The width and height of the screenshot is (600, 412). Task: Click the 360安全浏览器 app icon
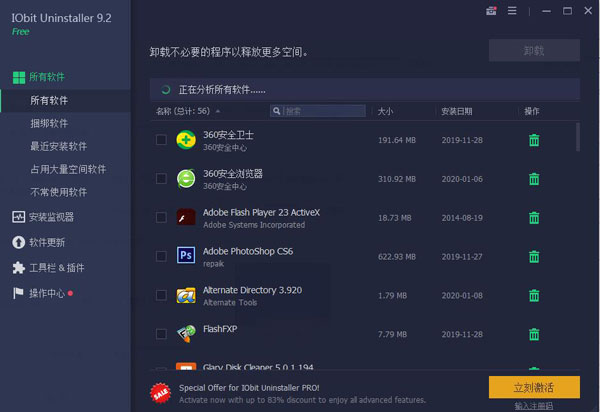click(186, 179)
